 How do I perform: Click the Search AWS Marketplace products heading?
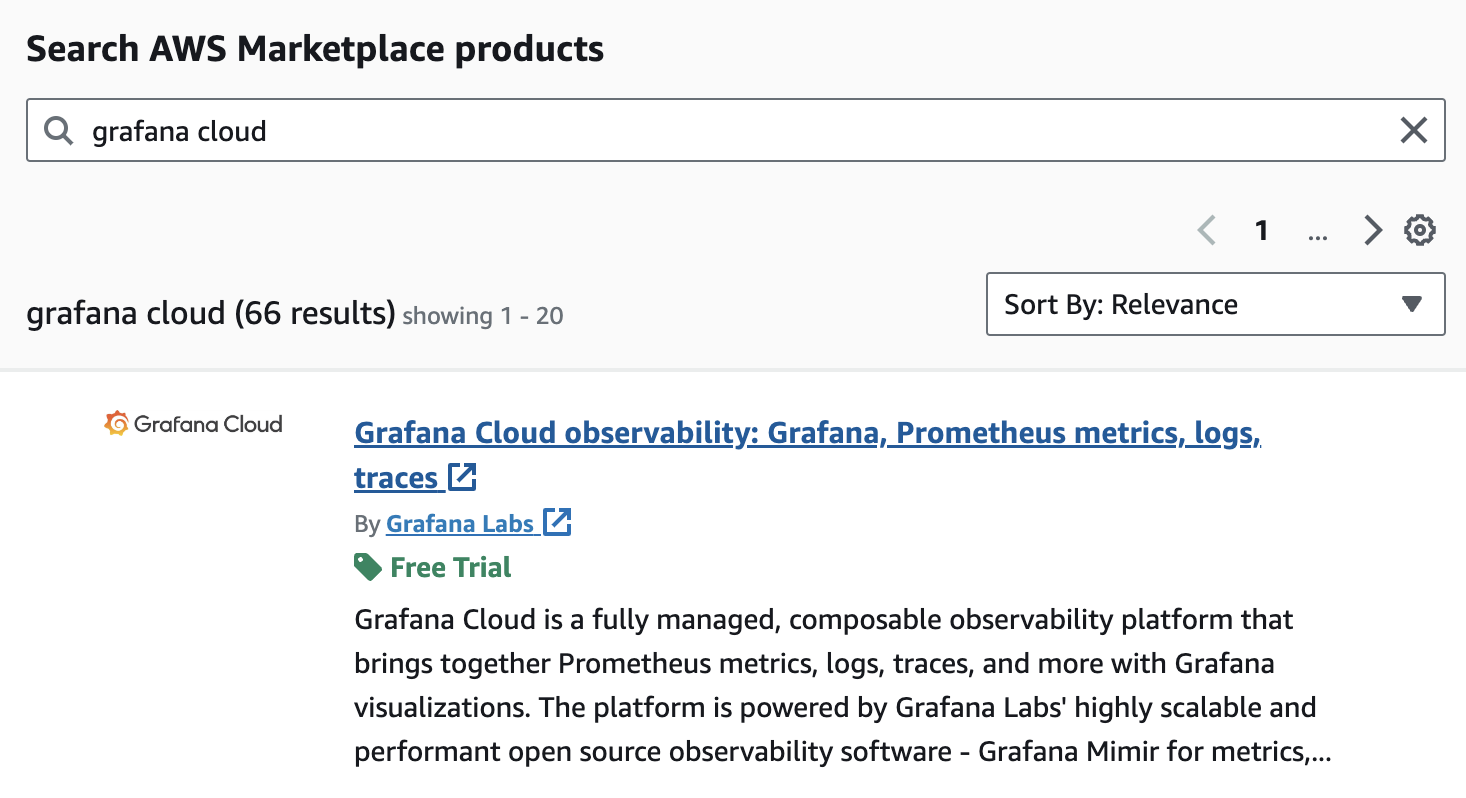coord(315,48)
